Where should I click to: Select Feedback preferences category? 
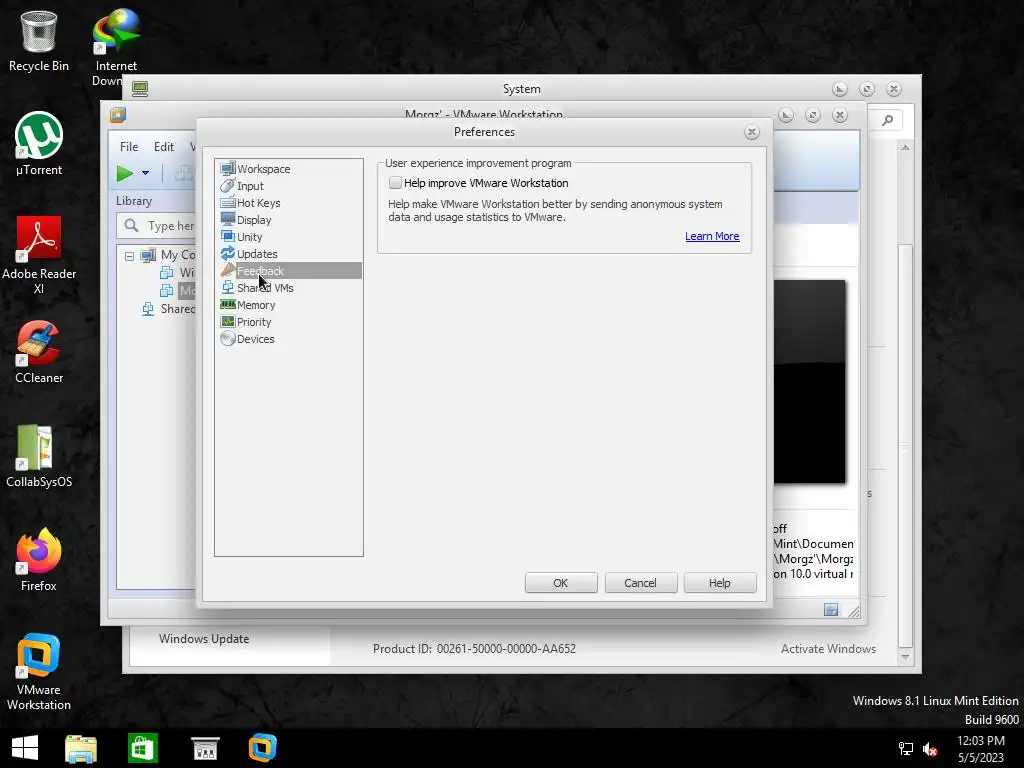(291, 270)
